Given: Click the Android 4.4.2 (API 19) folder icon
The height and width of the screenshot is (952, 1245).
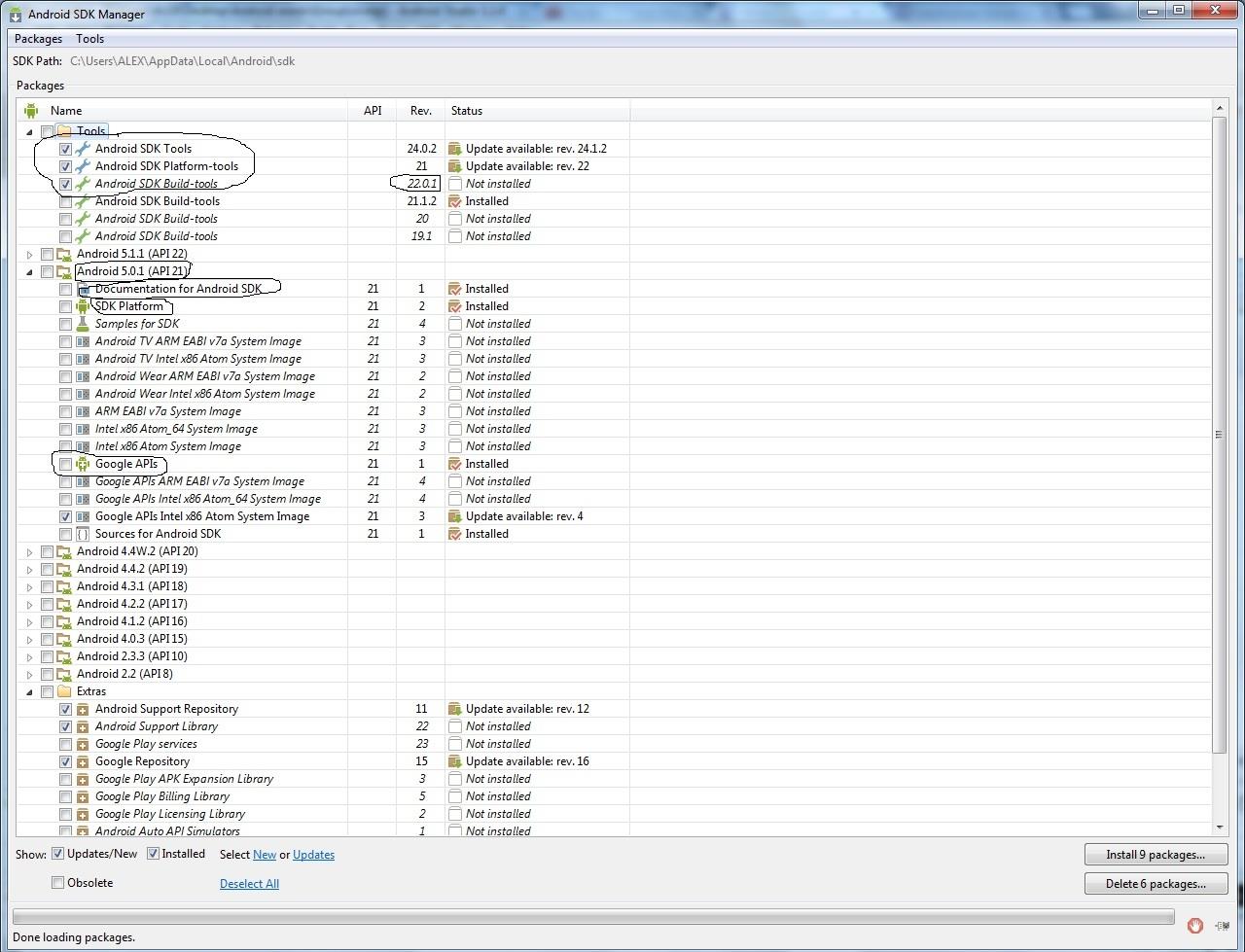Looking at the screenshot, I should tap(64, 569).
